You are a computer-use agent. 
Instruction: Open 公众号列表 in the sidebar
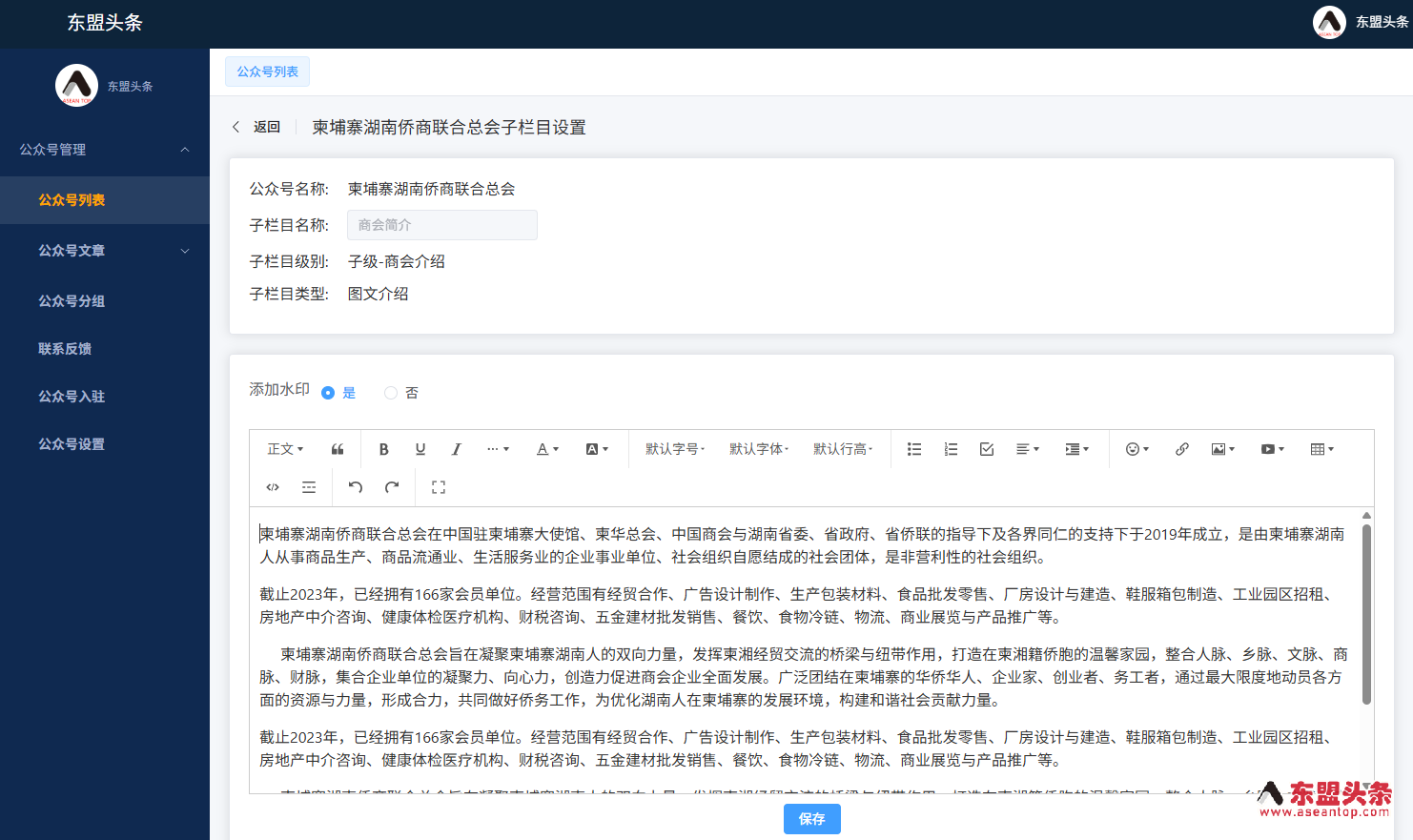(105, 200)
